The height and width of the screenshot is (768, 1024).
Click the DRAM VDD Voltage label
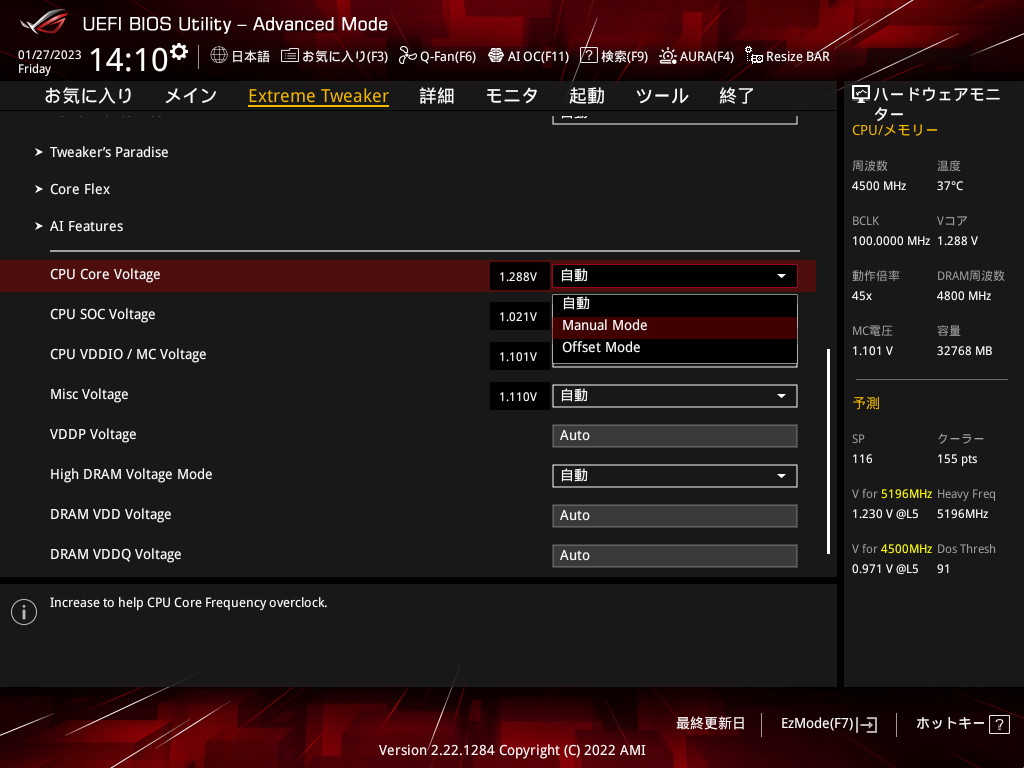(110, 515)
